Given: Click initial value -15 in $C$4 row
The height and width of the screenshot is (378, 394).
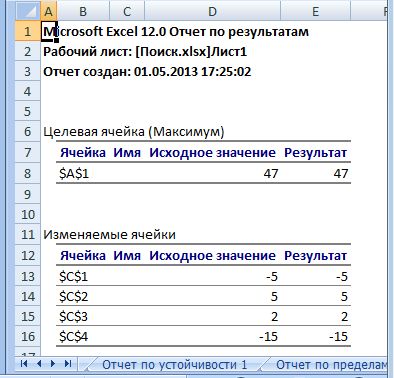Looking at the screenshot, I should tap(268, 337).
